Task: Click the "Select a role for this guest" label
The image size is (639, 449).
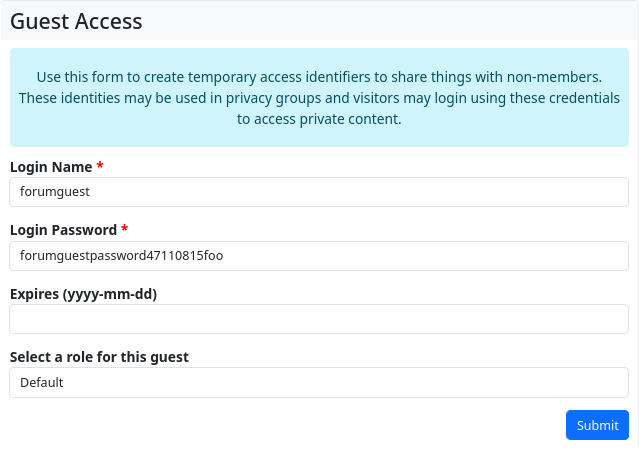Action: click(x=99, y=357)
